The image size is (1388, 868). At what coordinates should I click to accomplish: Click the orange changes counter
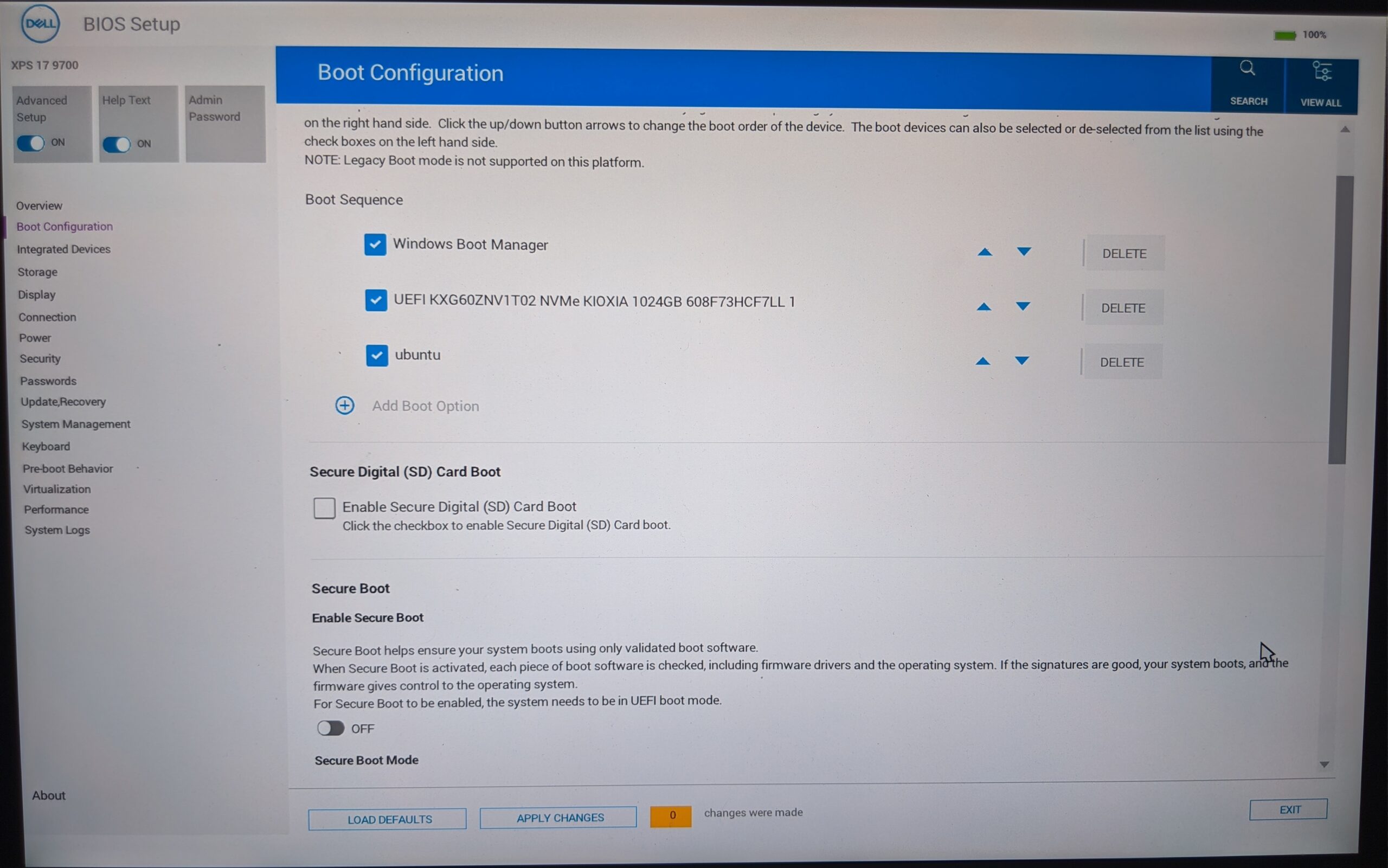pyautogui.click(x=671, y=816)
